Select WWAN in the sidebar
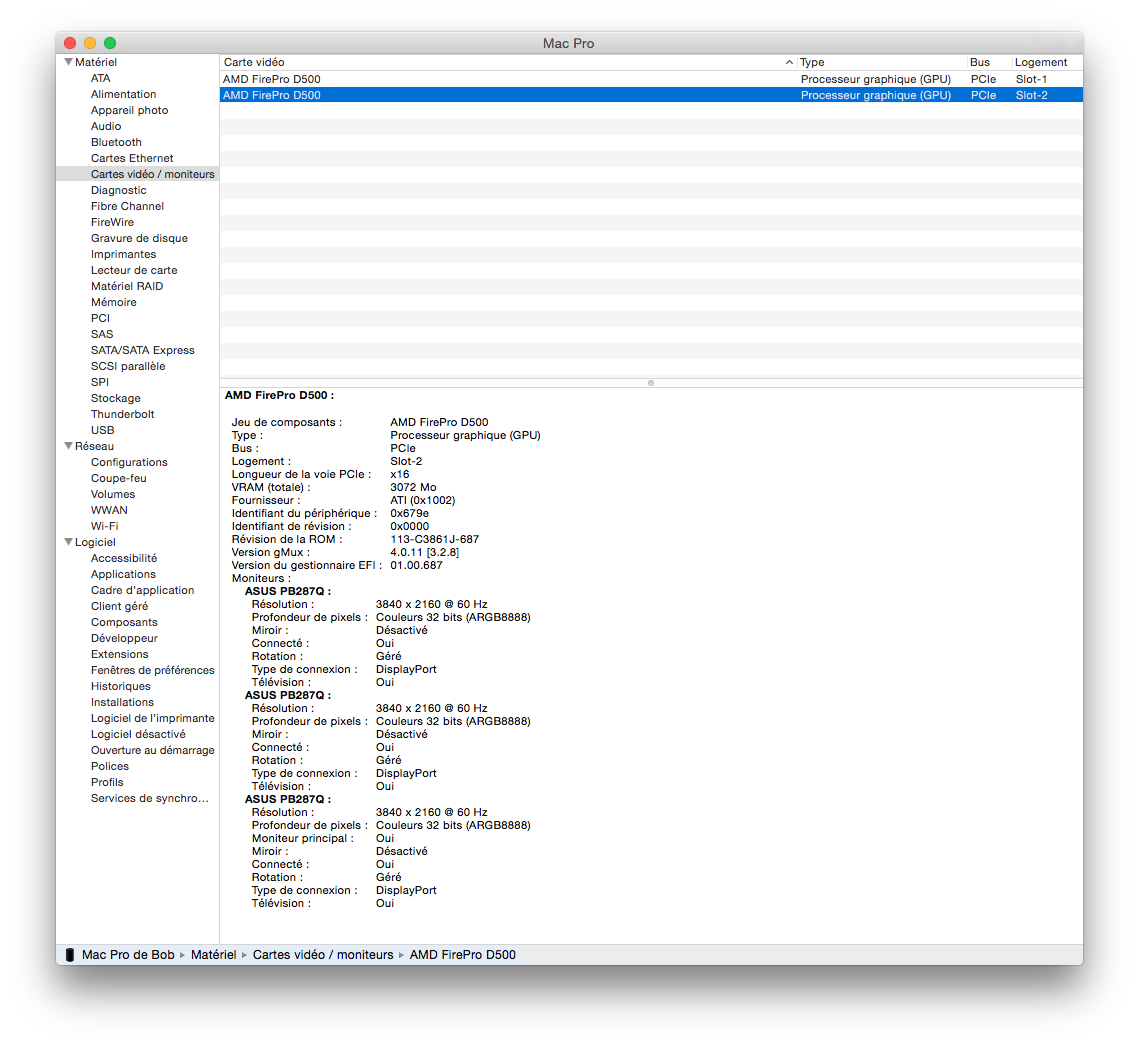The height and width of the screenshot is (1045, 1139). point(109,510)
